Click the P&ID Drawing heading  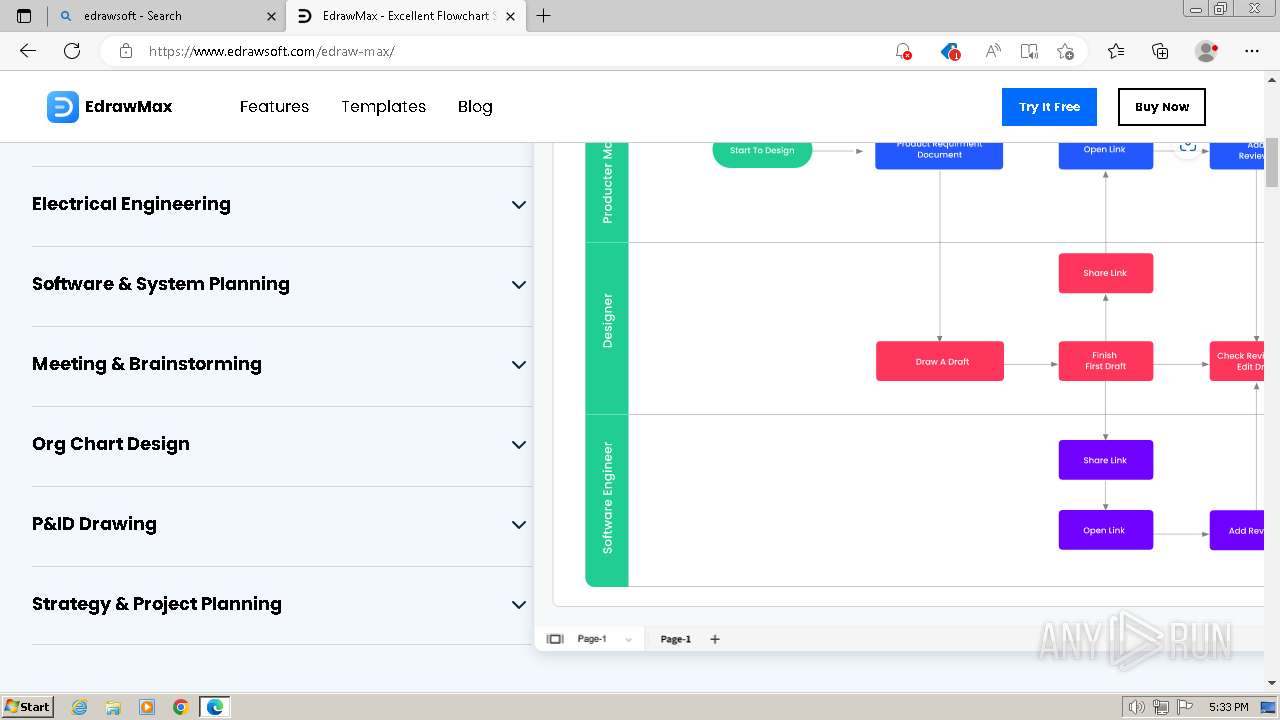tap(94, 524)
